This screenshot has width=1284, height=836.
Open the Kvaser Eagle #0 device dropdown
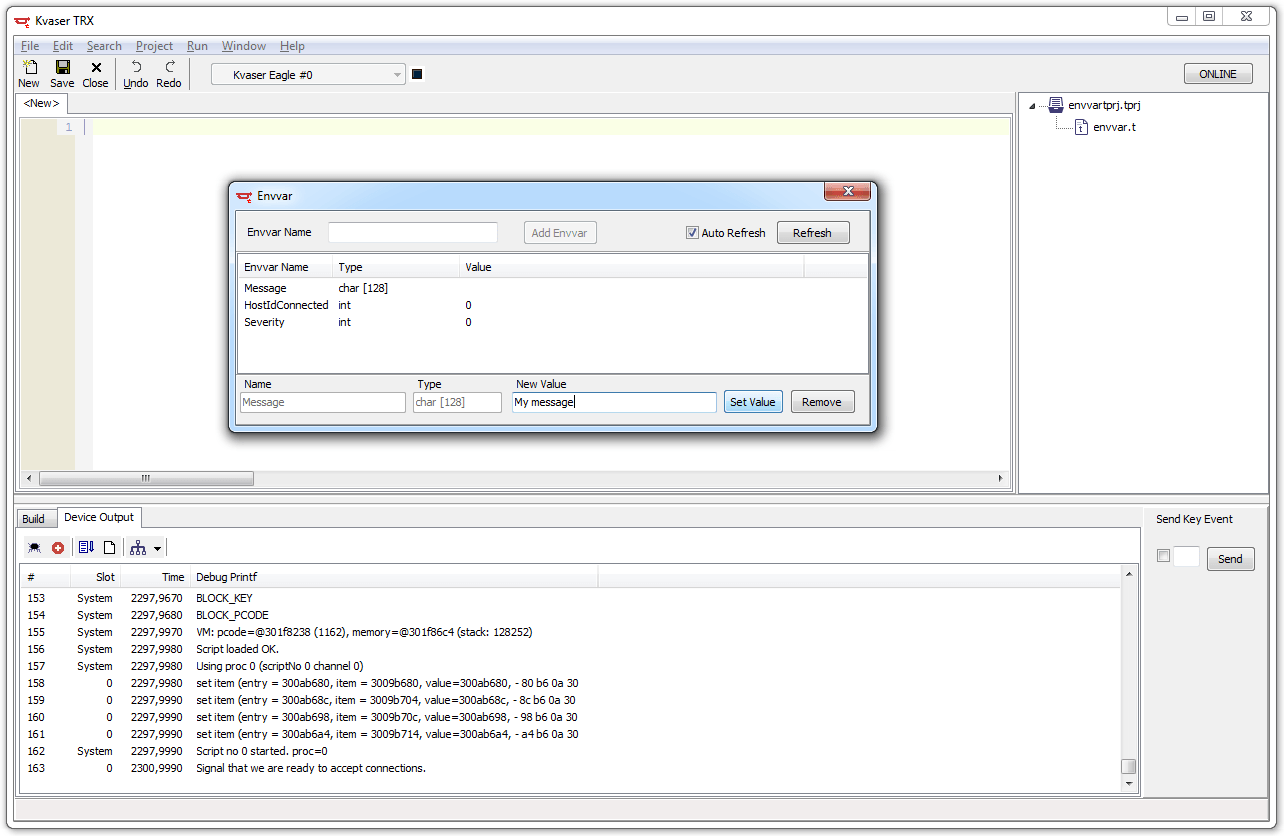[x=308, y=74]
